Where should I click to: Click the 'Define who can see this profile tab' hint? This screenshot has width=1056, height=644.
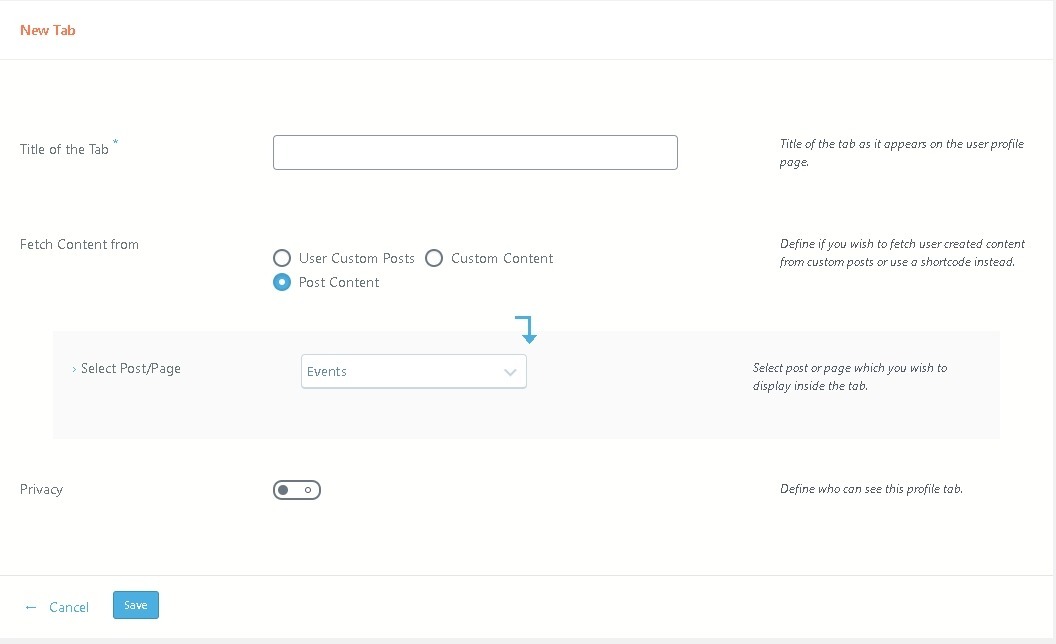click(871, 489)
